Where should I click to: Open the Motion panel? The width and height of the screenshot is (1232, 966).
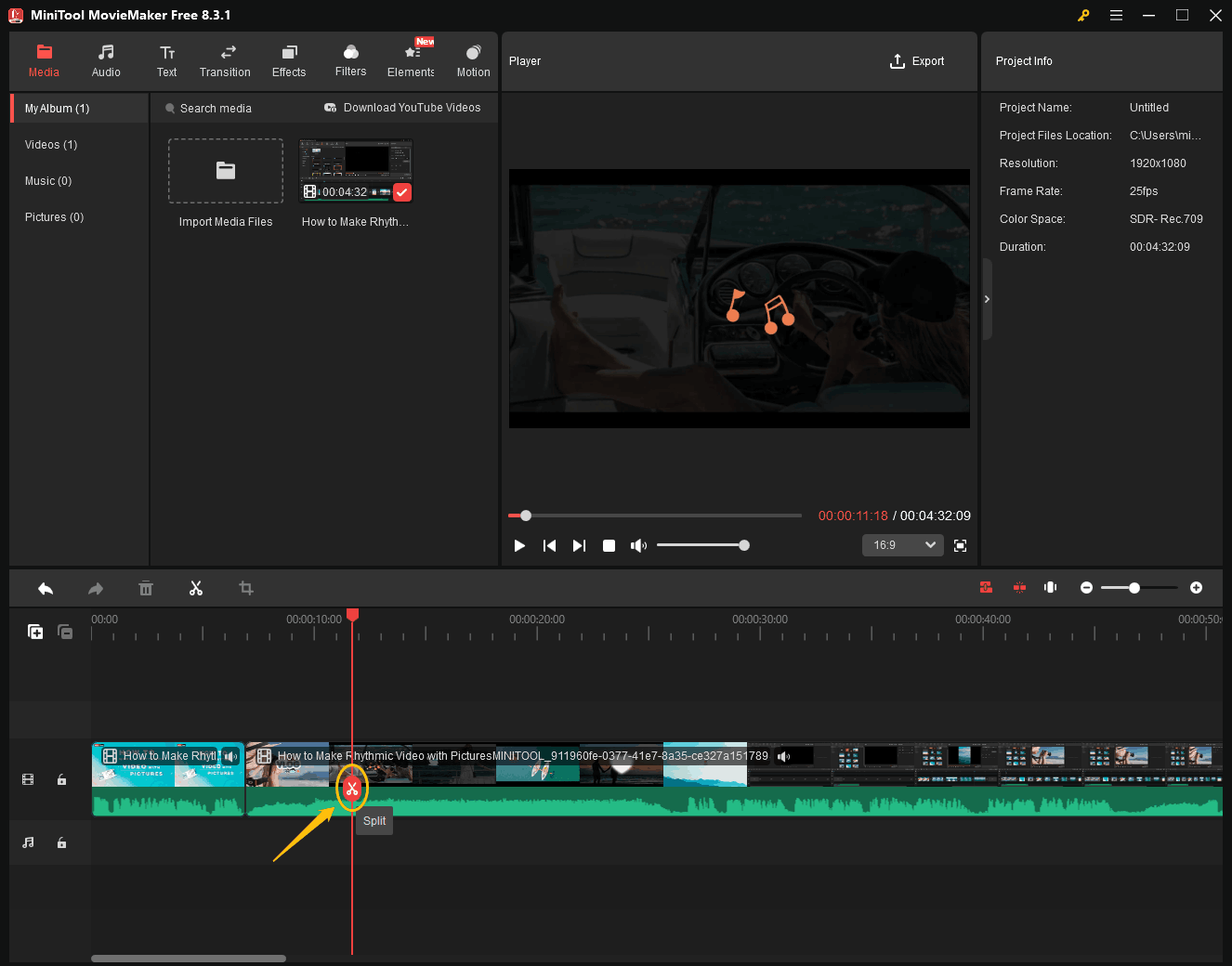point(473,60)
